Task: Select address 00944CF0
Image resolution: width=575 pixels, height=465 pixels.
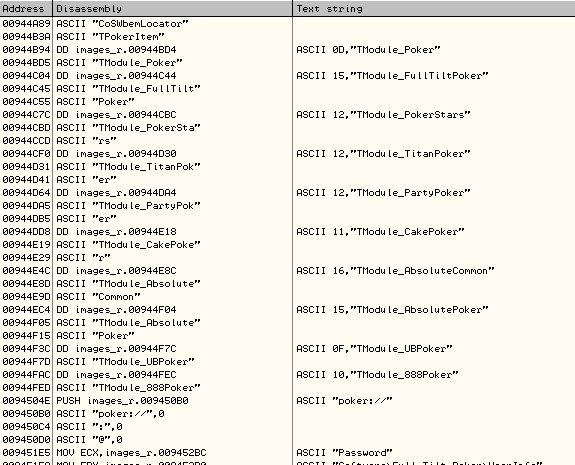Action: tap(26, 154)
